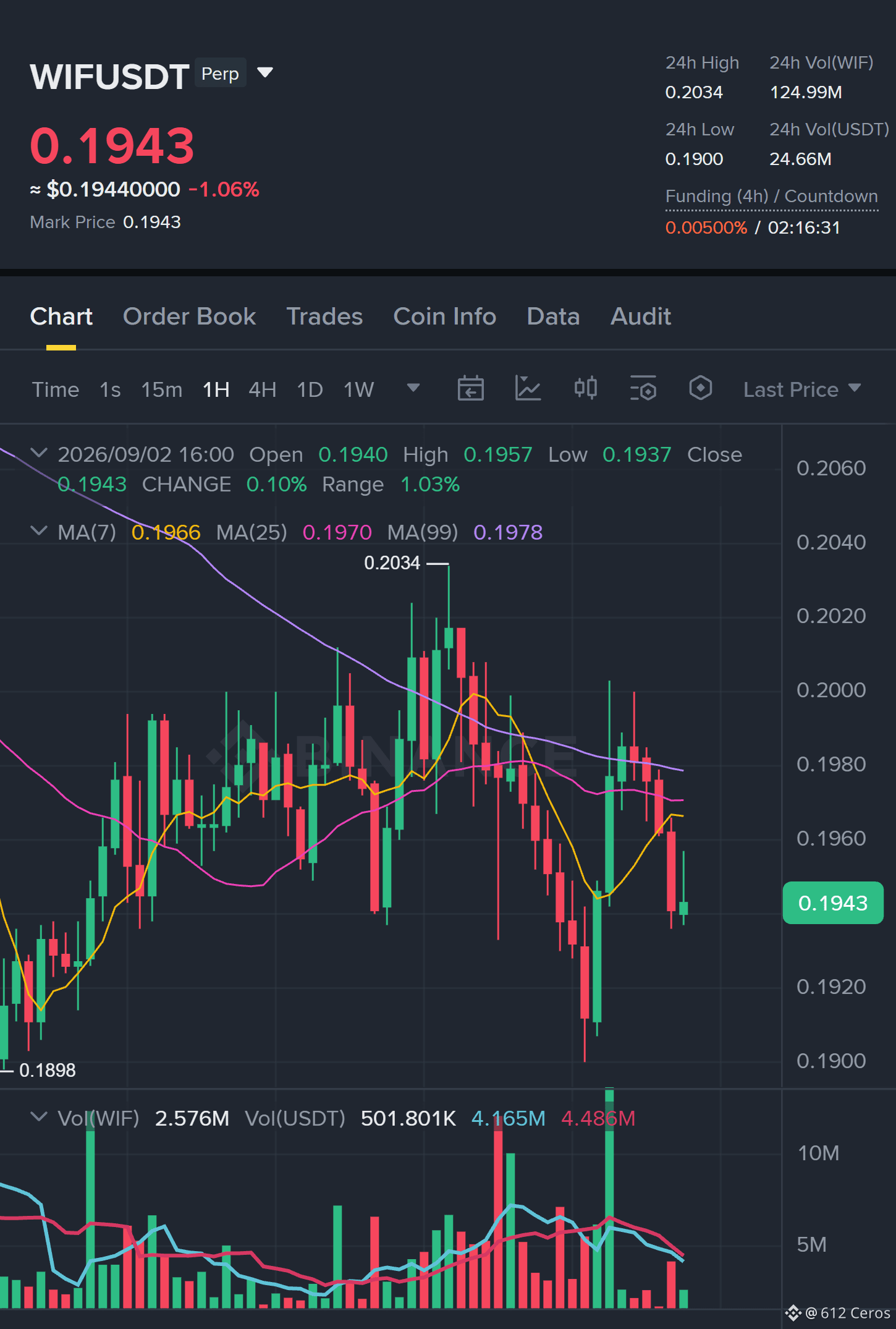The width and height of the screenshot is (896, 1329).
Task: Open the WIFUSDT pair selector arrow
Action: click(265, 73)
